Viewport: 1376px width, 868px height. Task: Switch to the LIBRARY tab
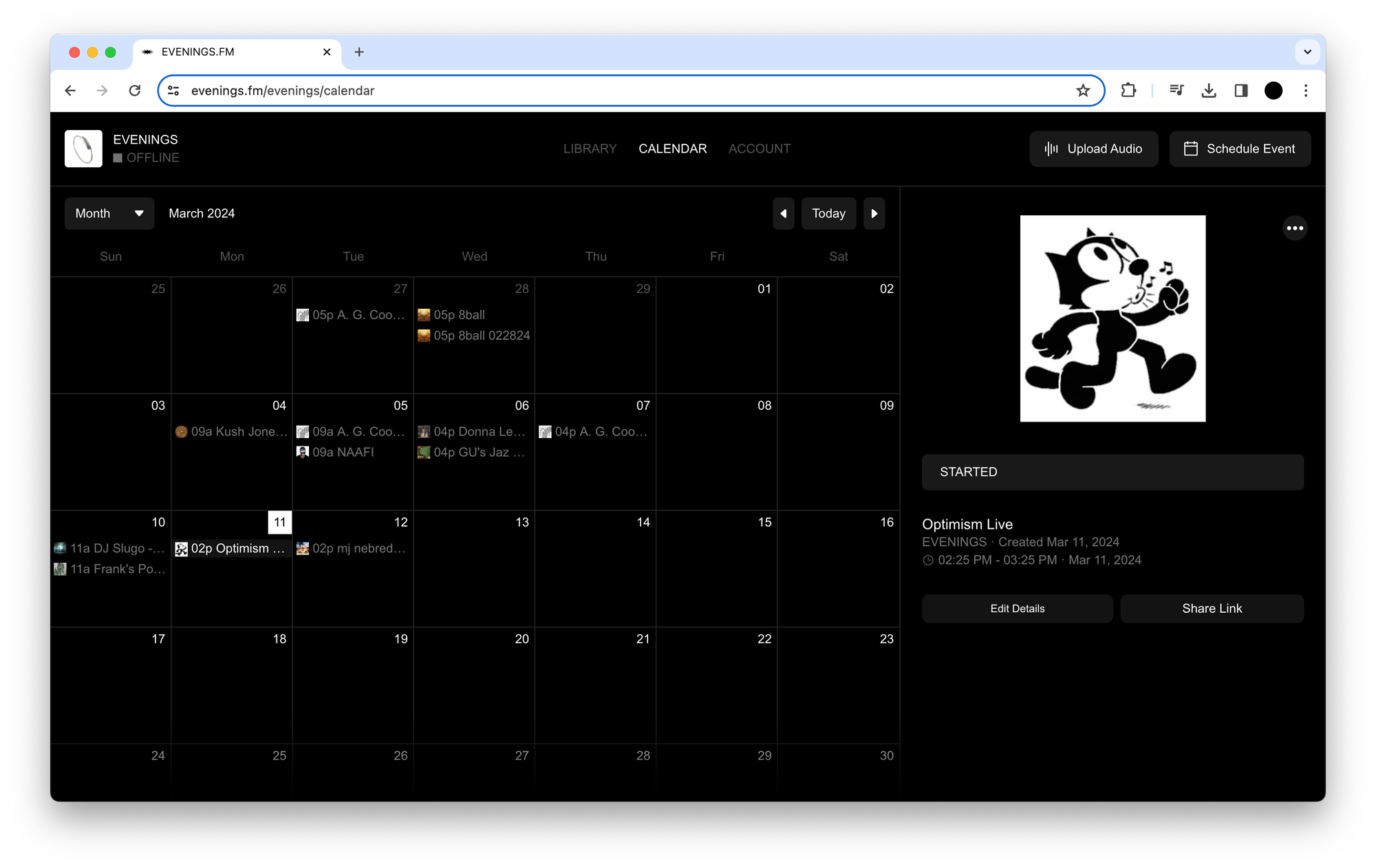[590, 149]
